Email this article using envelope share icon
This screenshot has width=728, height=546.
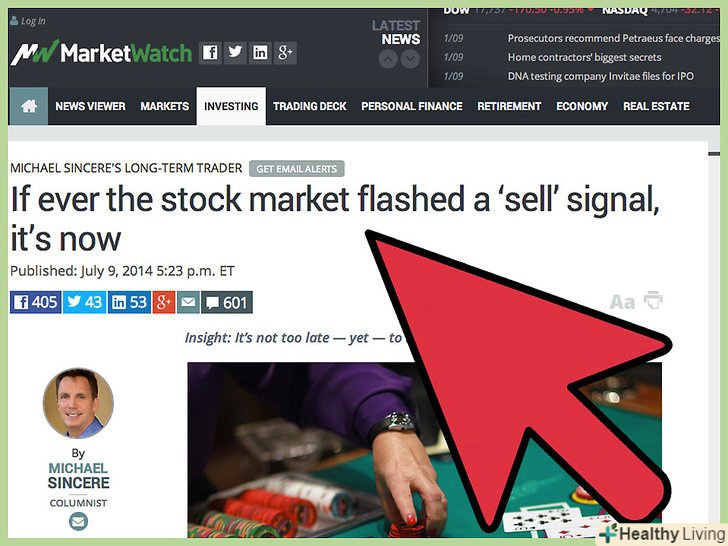tap(188, 302)
